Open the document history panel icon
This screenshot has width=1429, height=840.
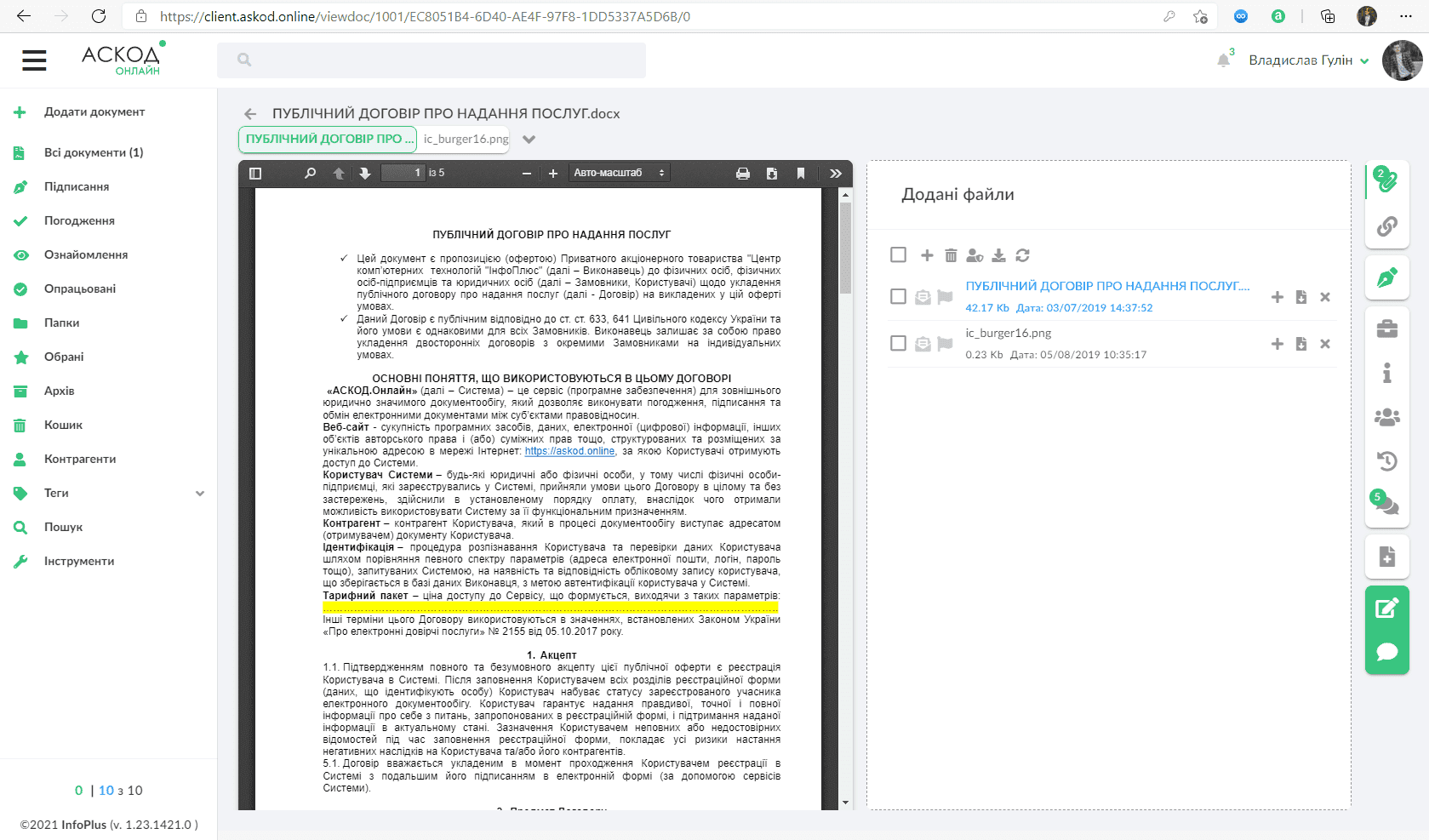[x=1386, y=461]
